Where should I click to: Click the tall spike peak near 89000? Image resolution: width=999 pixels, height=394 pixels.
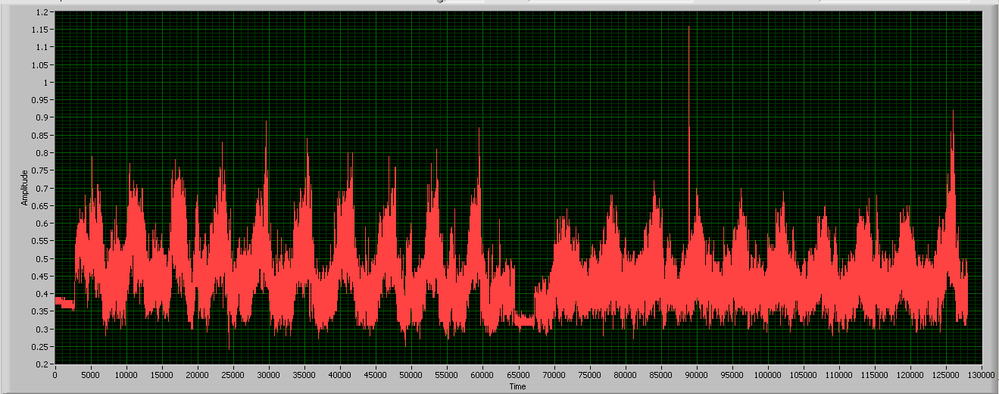click(x=689, y=28)
